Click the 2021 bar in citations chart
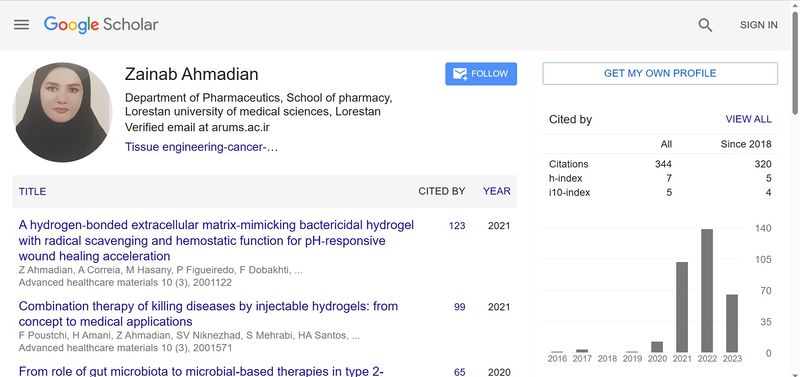The image size is (800, 377). tap(682, 307)
